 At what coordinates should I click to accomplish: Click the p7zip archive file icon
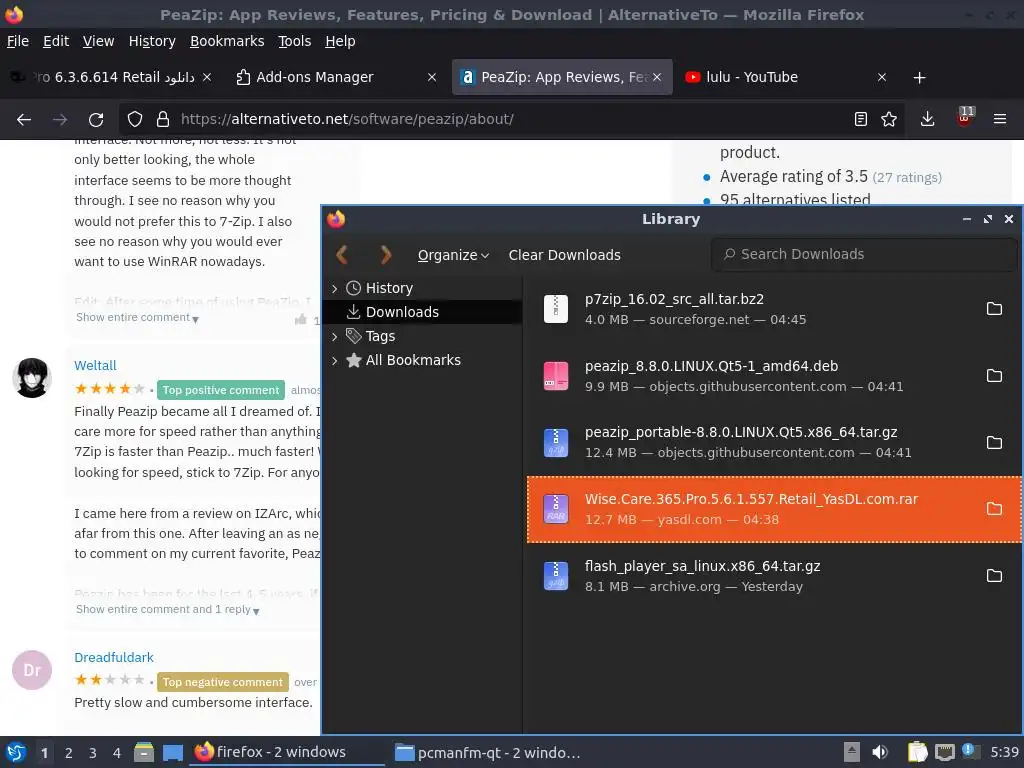click(556, 309)
